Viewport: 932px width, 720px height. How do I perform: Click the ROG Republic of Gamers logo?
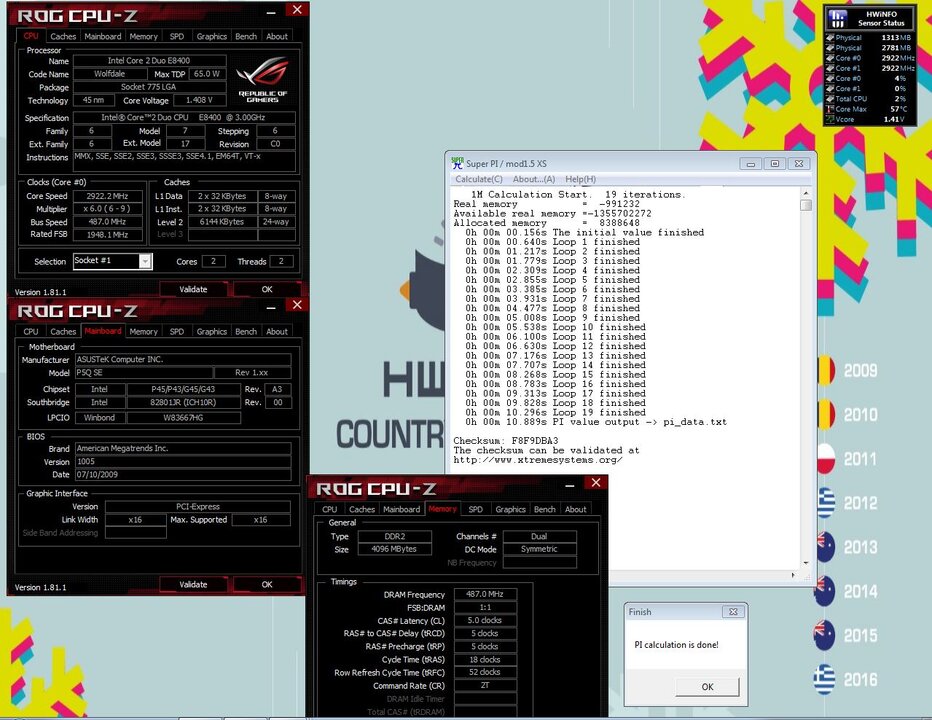pos(262,80)
